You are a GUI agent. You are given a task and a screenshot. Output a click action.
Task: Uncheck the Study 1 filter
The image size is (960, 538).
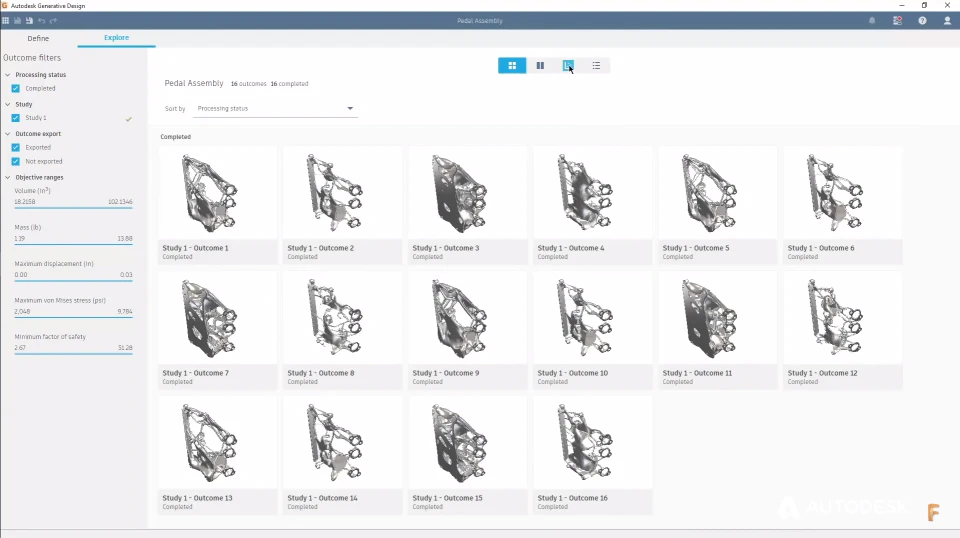(16, 118)
